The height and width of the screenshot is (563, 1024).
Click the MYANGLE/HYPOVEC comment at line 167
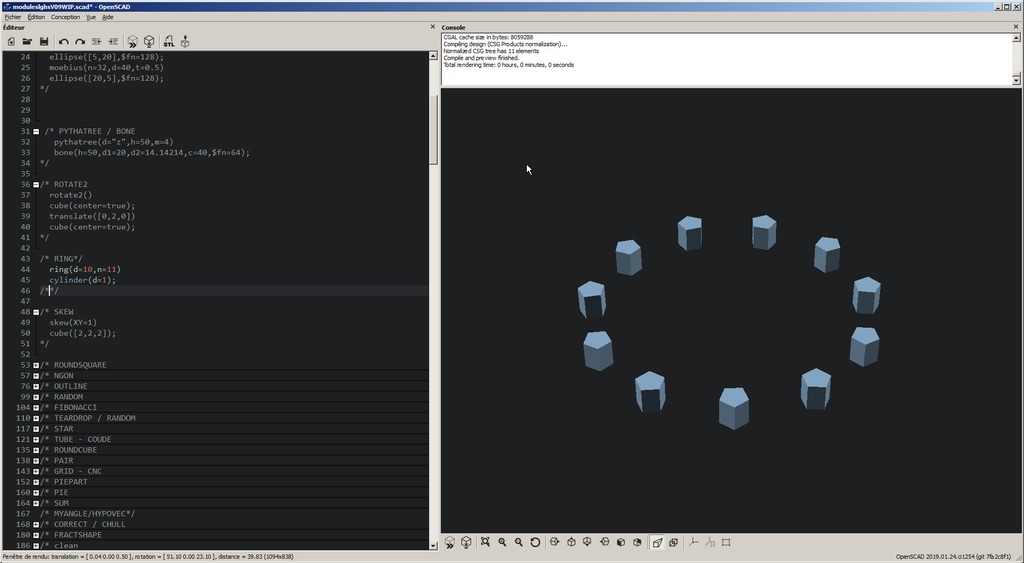click(x=88, y=514)
